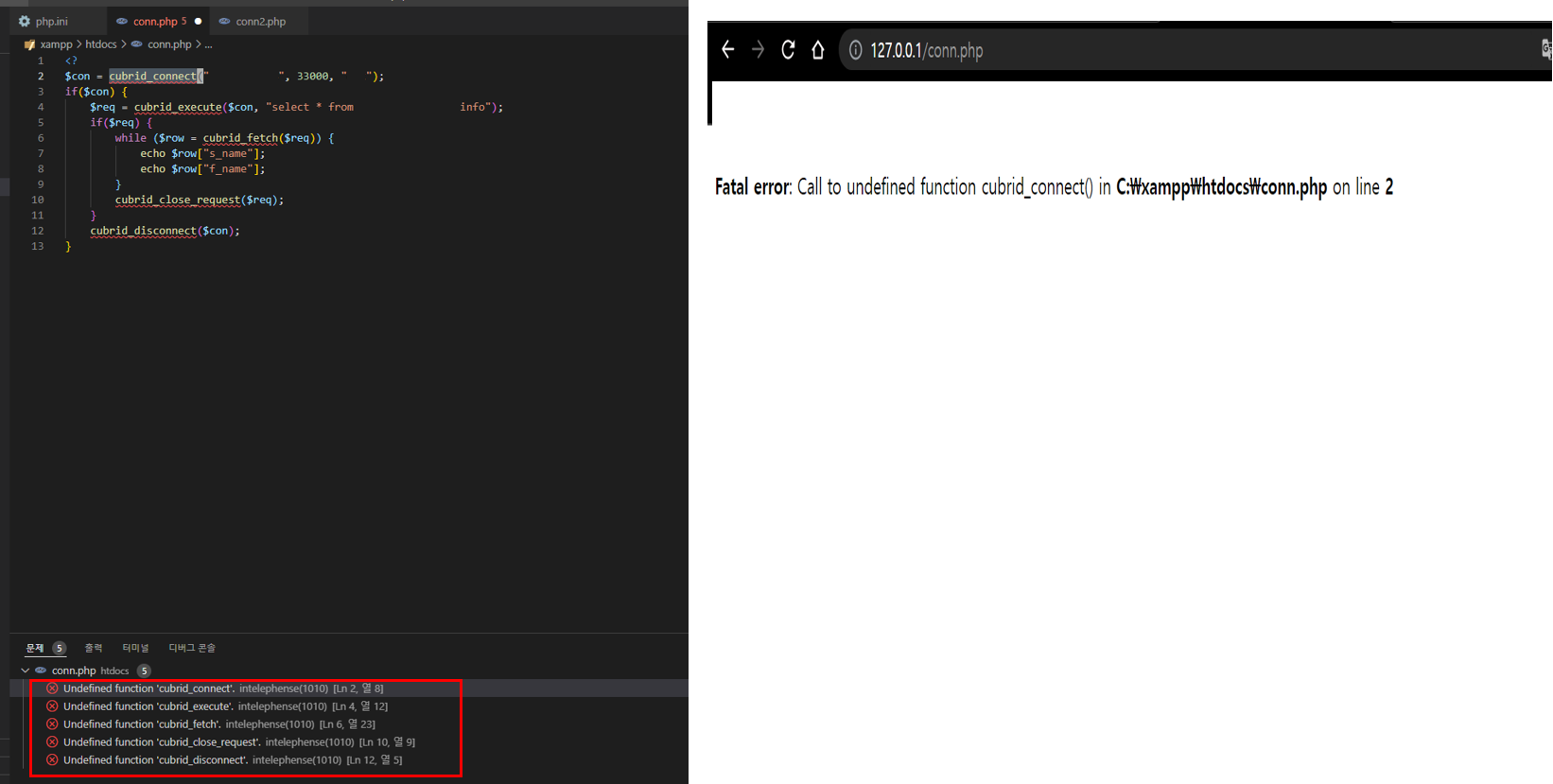The width and height of the screenshot is (1553, 784).
Task: Click the error icon beside cubrid_disconnect problem
Action: 52,760
